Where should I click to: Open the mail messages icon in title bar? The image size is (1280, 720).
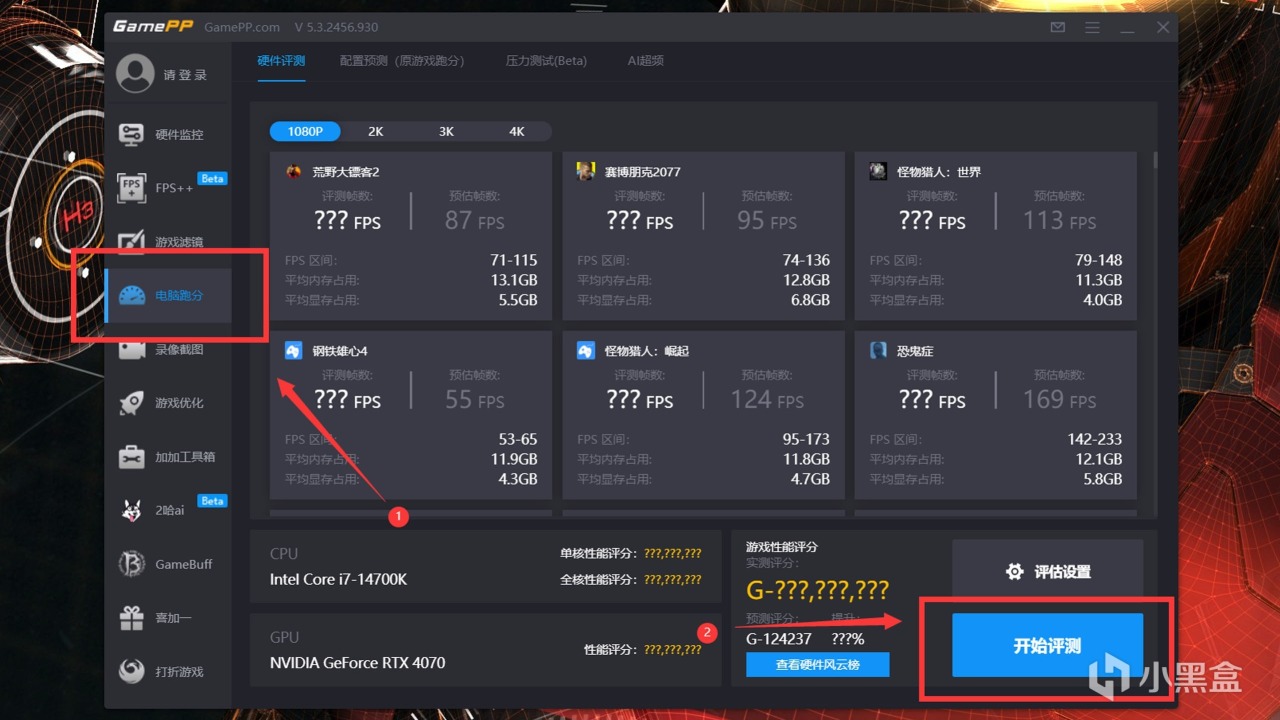1058,27
